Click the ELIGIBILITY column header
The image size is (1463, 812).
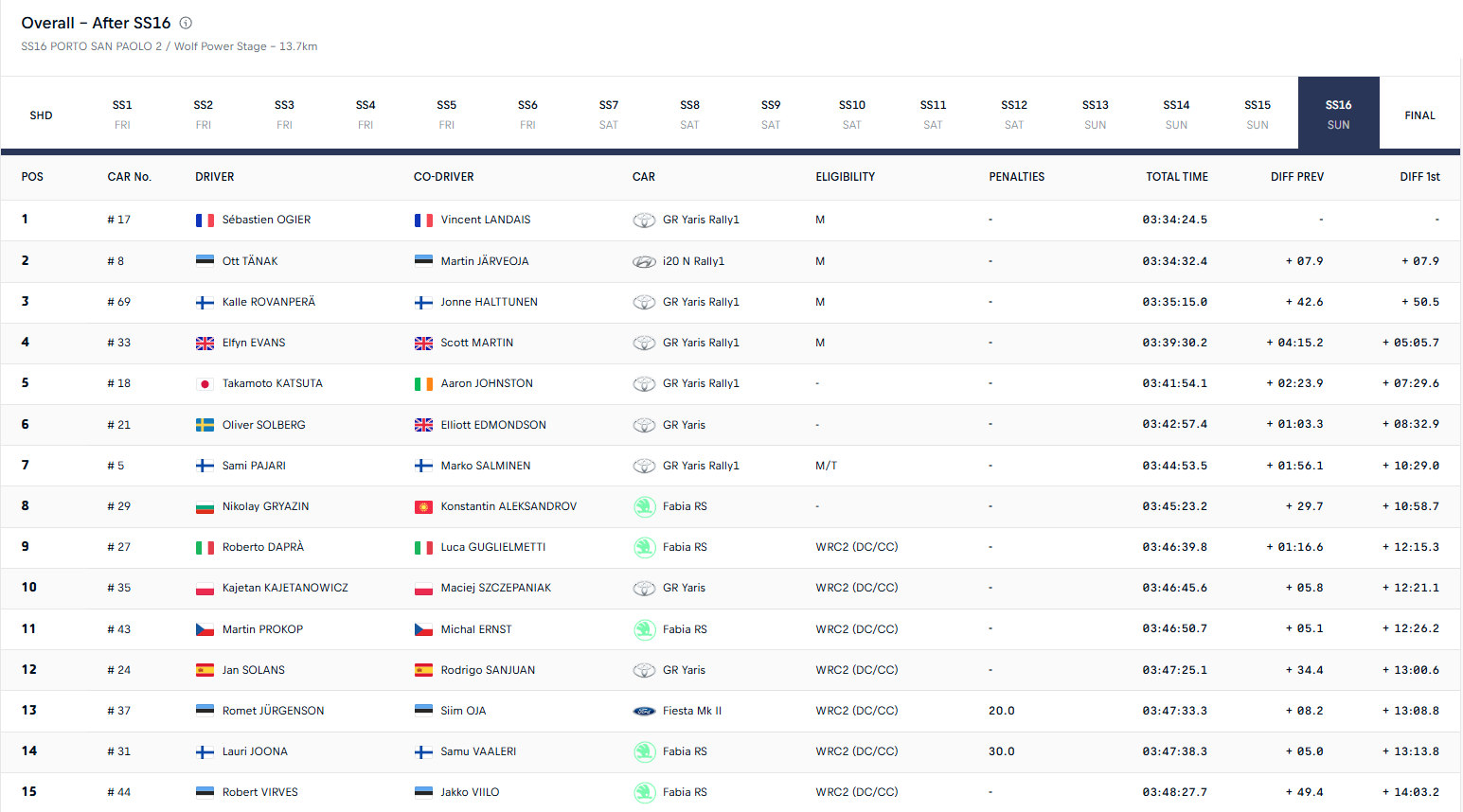click(846, 177)
